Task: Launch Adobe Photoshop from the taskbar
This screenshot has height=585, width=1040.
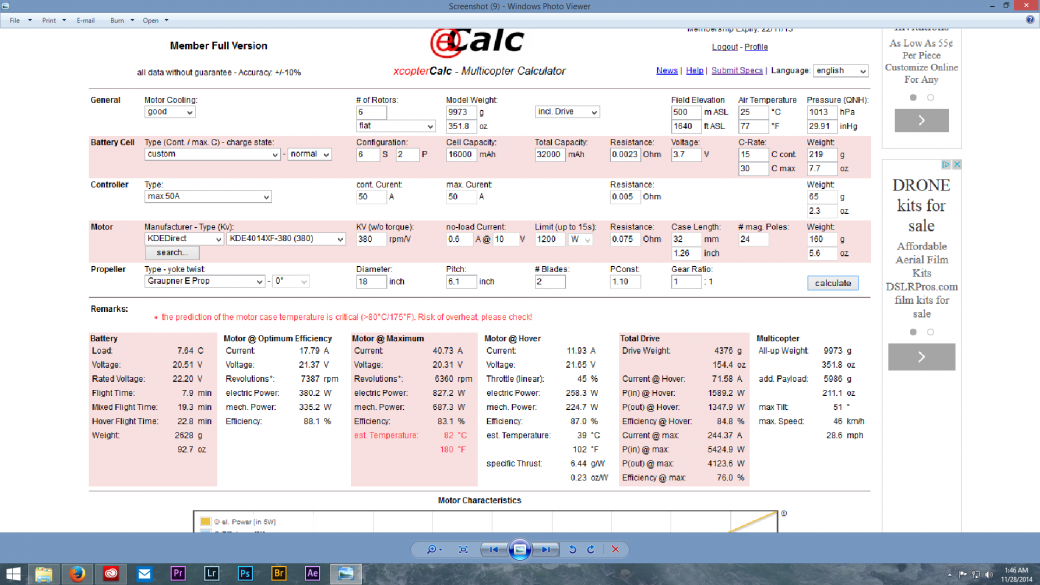Action: 245,574
